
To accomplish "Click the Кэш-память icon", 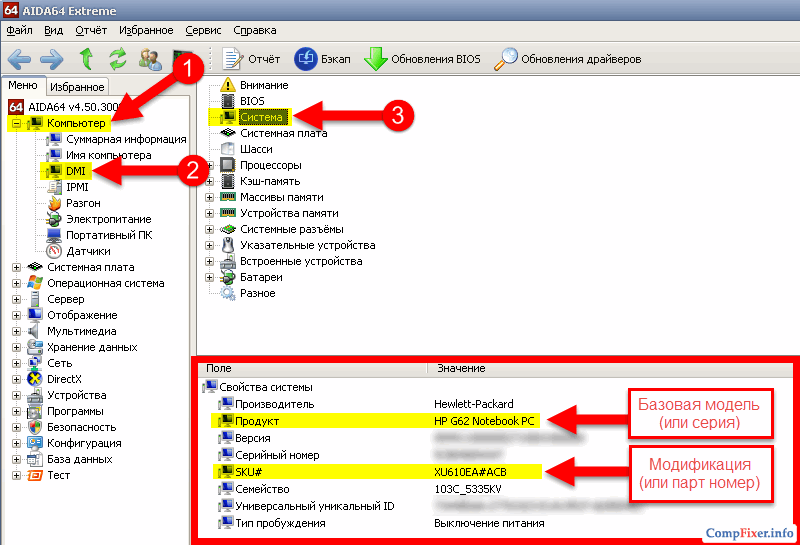I will coord(228,181).
